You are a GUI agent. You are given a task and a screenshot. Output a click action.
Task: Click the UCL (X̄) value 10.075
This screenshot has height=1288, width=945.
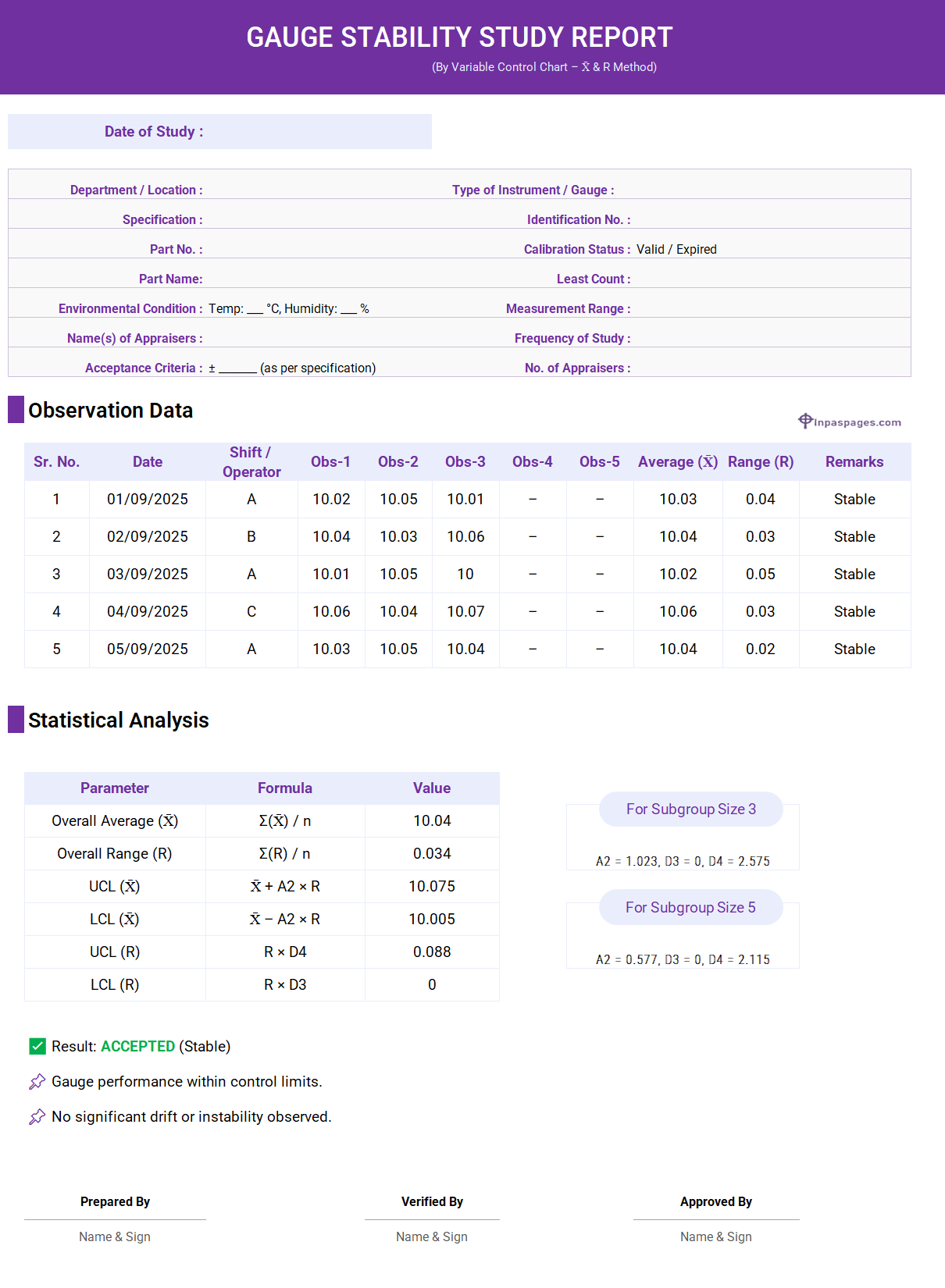432,887
